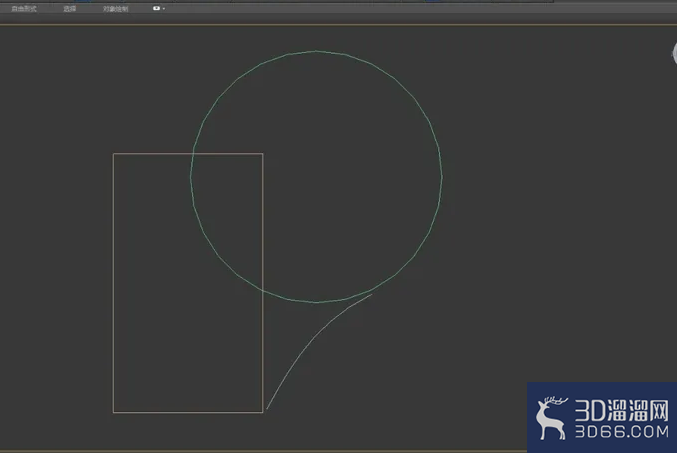Open the 对象绘制 (Object Paint) ribbon tab
Viewport: 677px width, 453px height.
point(115,9)
